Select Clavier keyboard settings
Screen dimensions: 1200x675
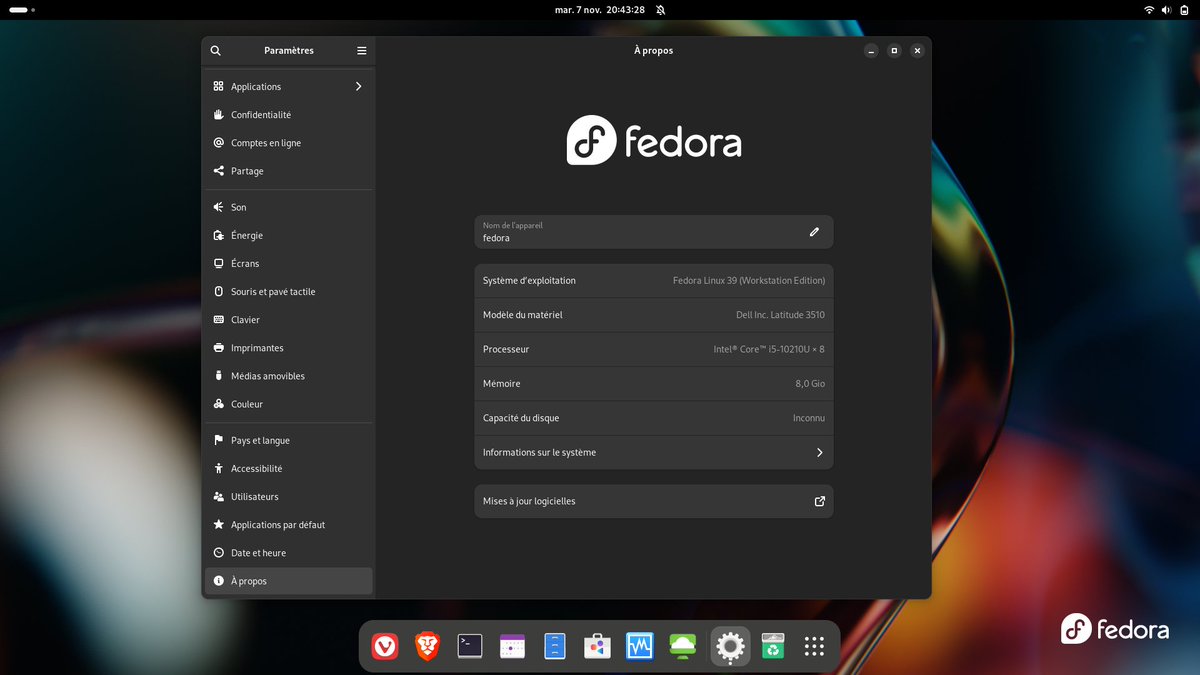point(288,320)
